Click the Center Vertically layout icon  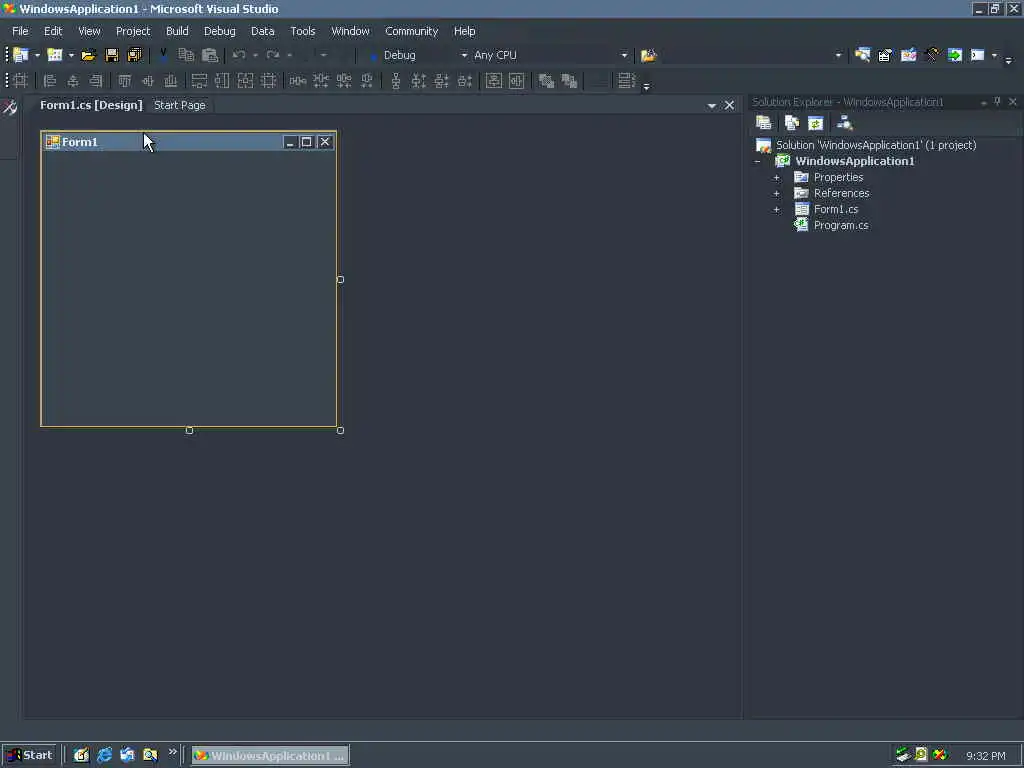click(x=517, y=81)
